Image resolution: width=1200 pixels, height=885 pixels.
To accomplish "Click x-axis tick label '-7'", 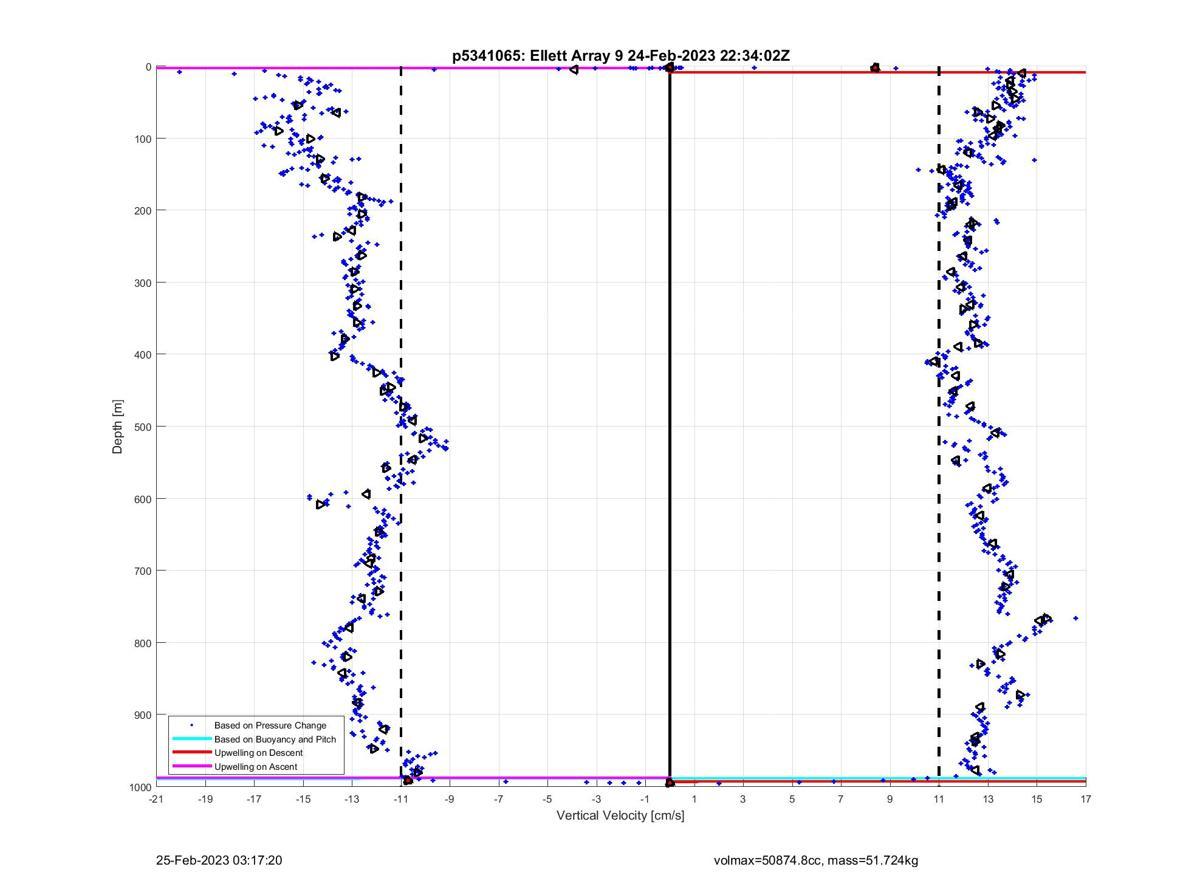I will coord(499,799).
